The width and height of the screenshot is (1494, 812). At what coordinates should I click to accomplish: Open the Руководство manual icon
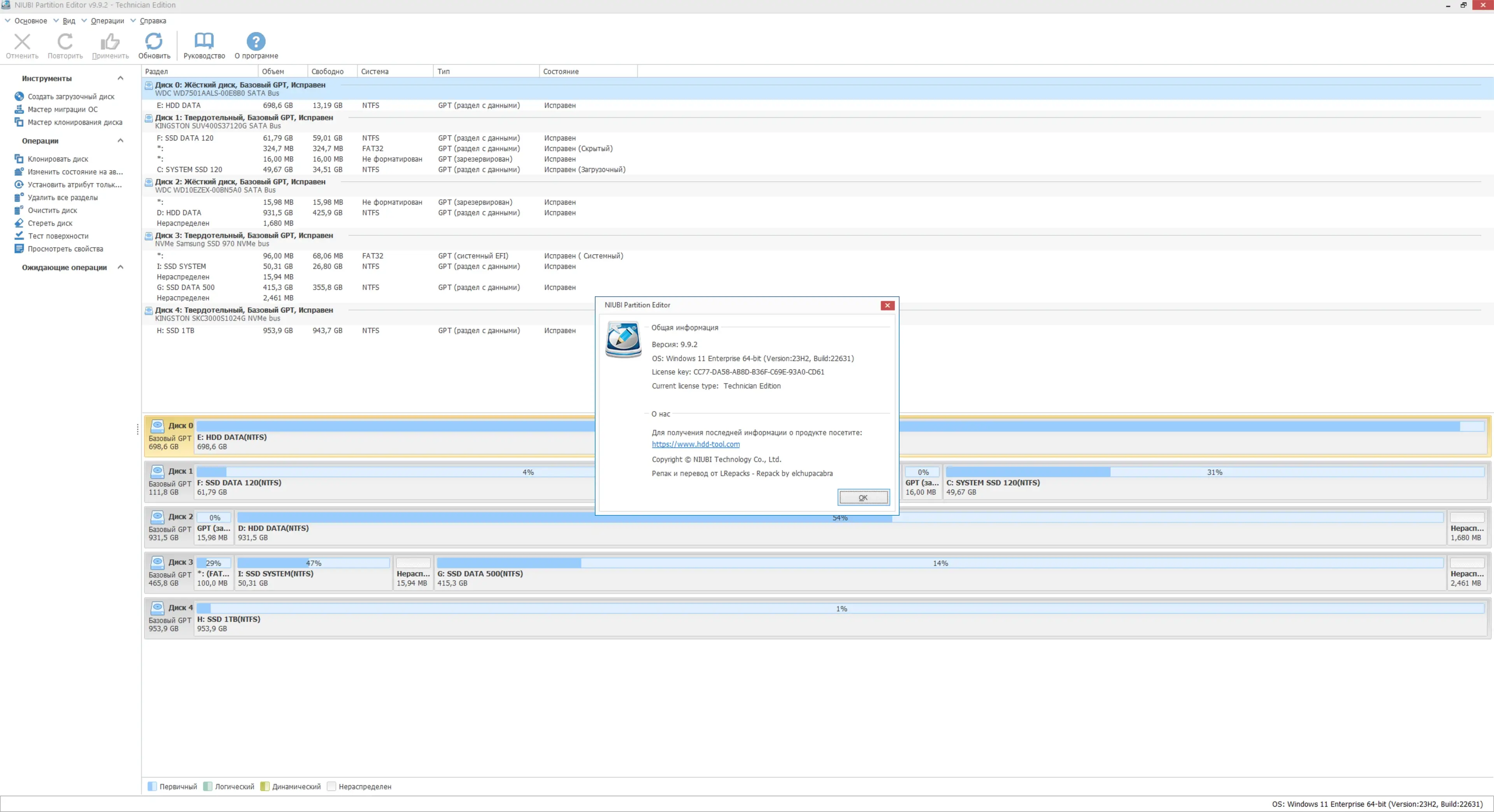point(203,41)
